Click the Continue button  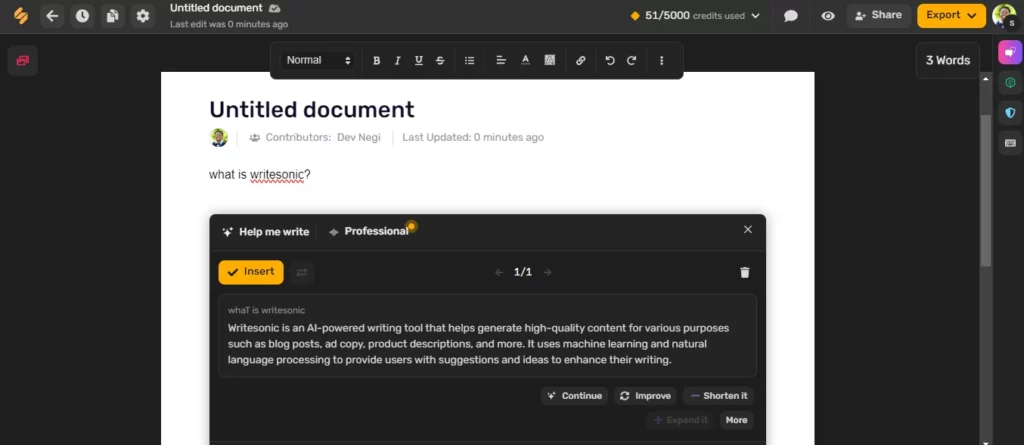click(574, 396)
